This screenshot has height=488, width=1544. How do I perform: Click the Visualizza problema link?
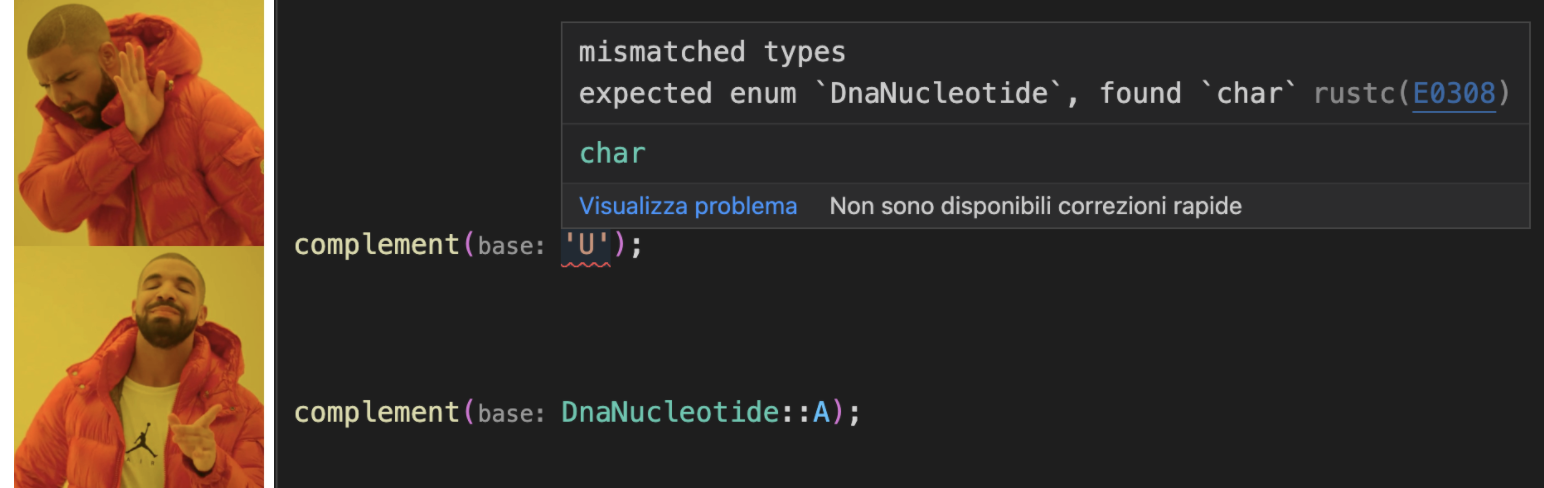688,206
